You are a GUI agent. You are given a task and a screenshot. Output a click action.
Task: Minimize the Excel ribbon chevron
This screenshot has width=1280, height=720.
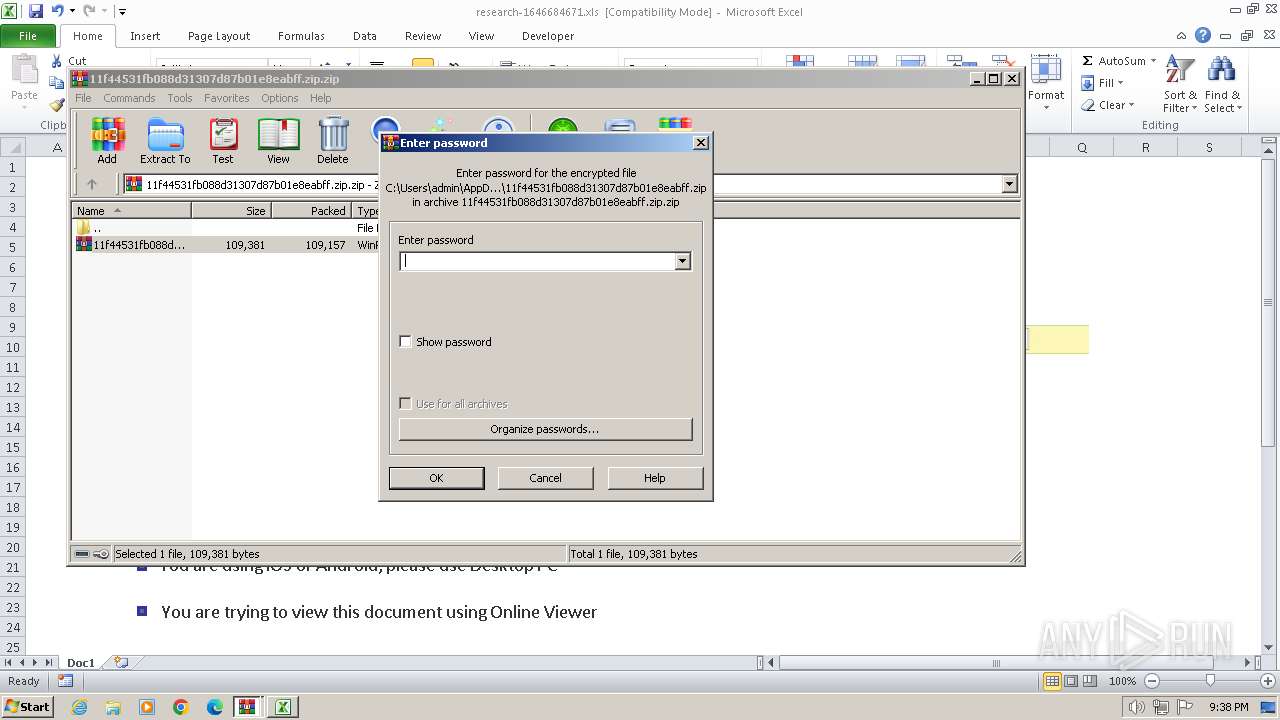(x=1183, y=35)
